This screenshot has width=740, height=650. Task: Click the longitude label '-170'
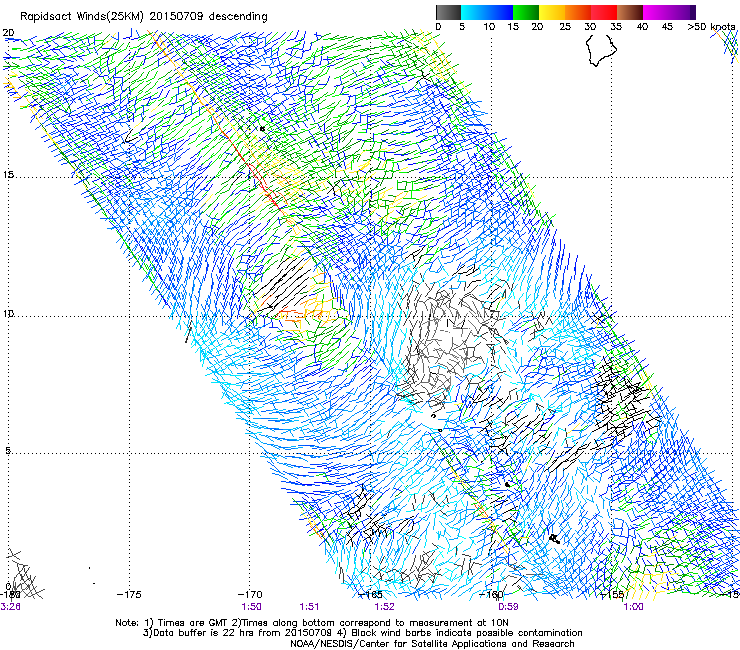pos(250,594)
